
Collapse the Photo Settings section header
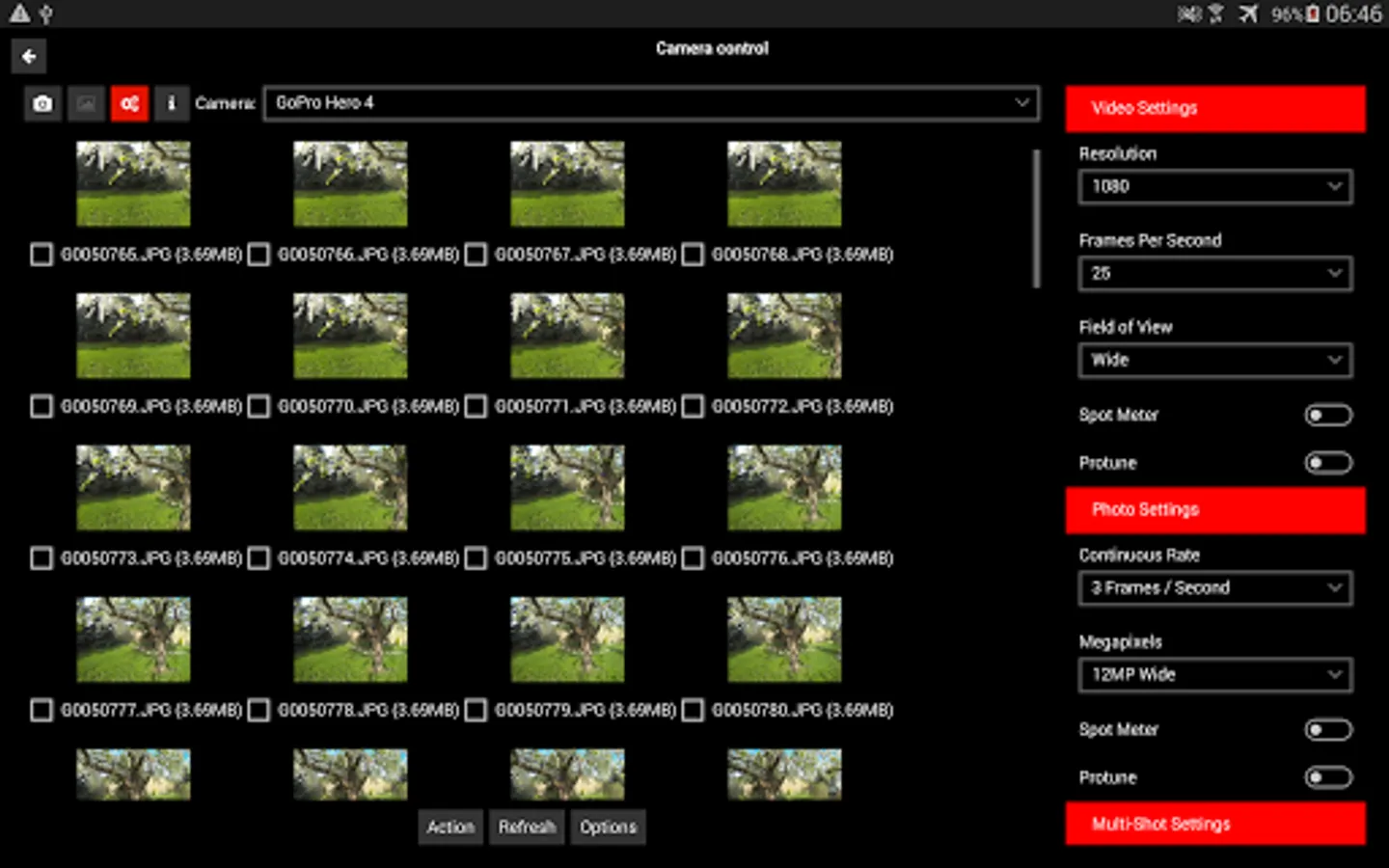point(1215,509)
